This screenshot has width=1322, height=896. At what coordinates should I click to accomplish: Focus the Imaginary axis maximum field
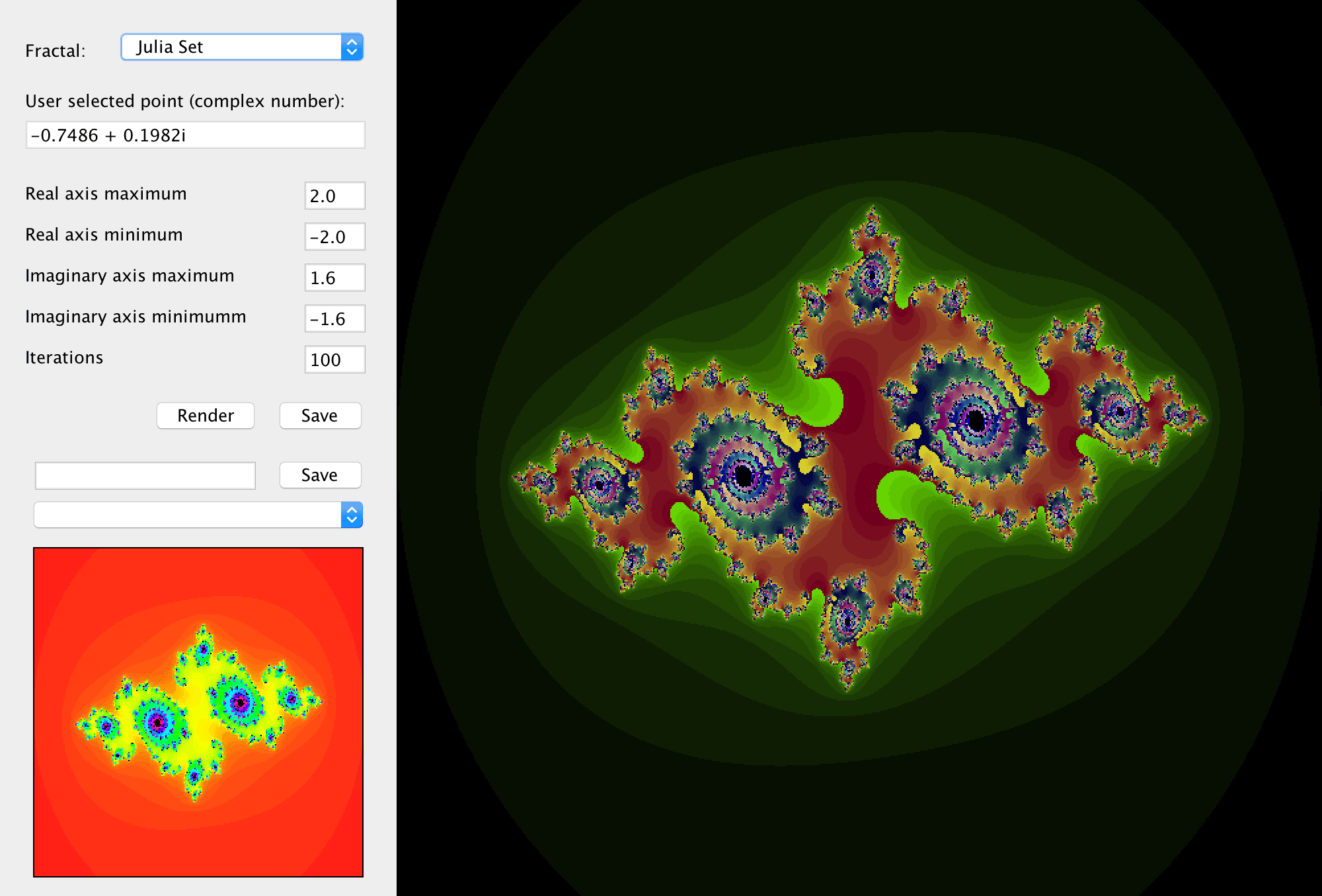pos(334,278)
